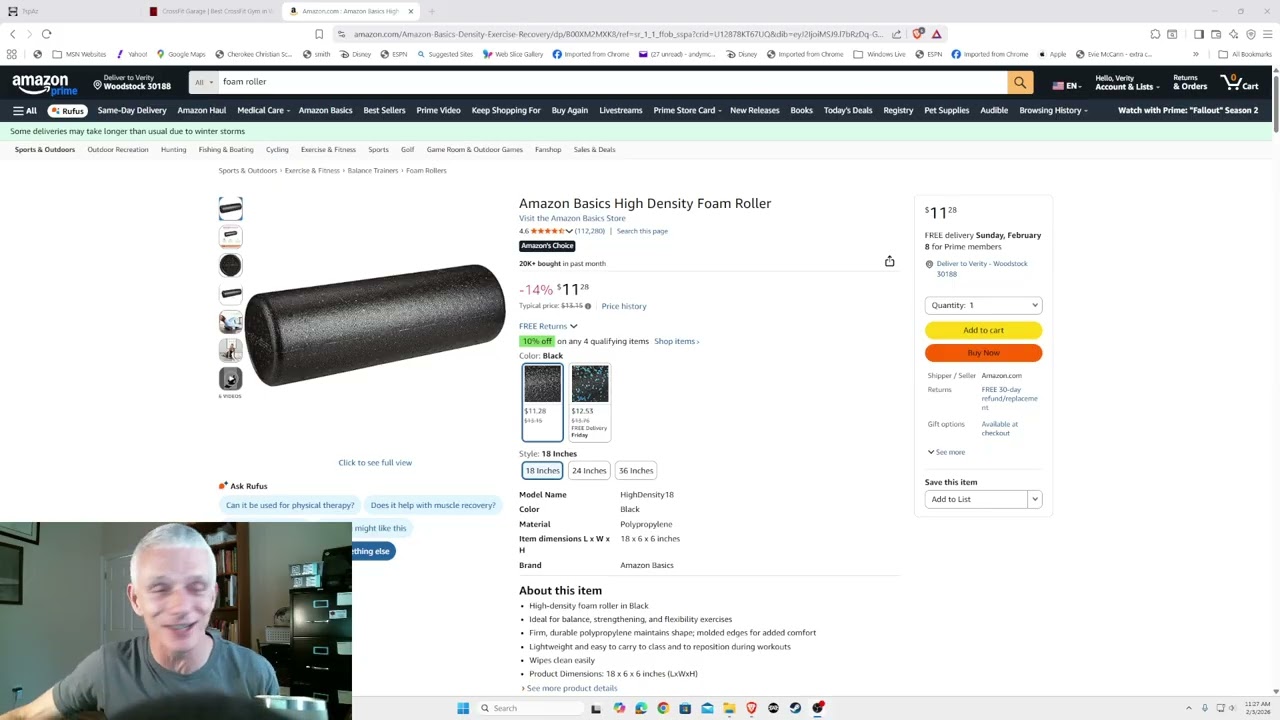Click the Brave Shields icon in address bar

click(x=918, y=34)
